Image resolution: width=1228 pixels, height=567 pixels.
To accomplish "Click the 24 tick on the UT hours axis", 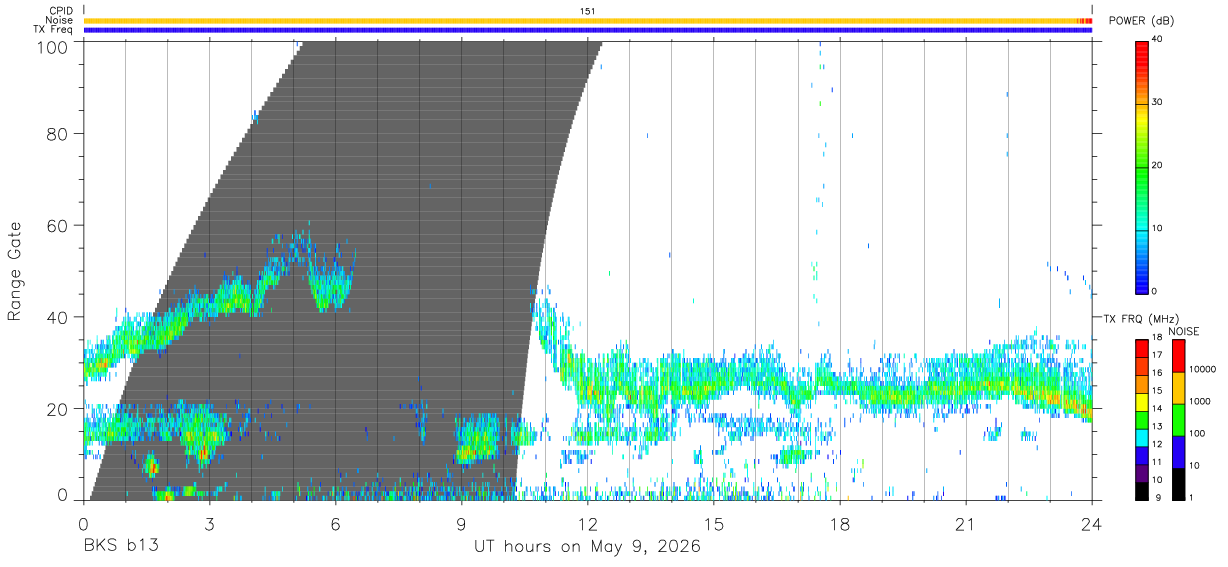I will tap(1092, 525).
